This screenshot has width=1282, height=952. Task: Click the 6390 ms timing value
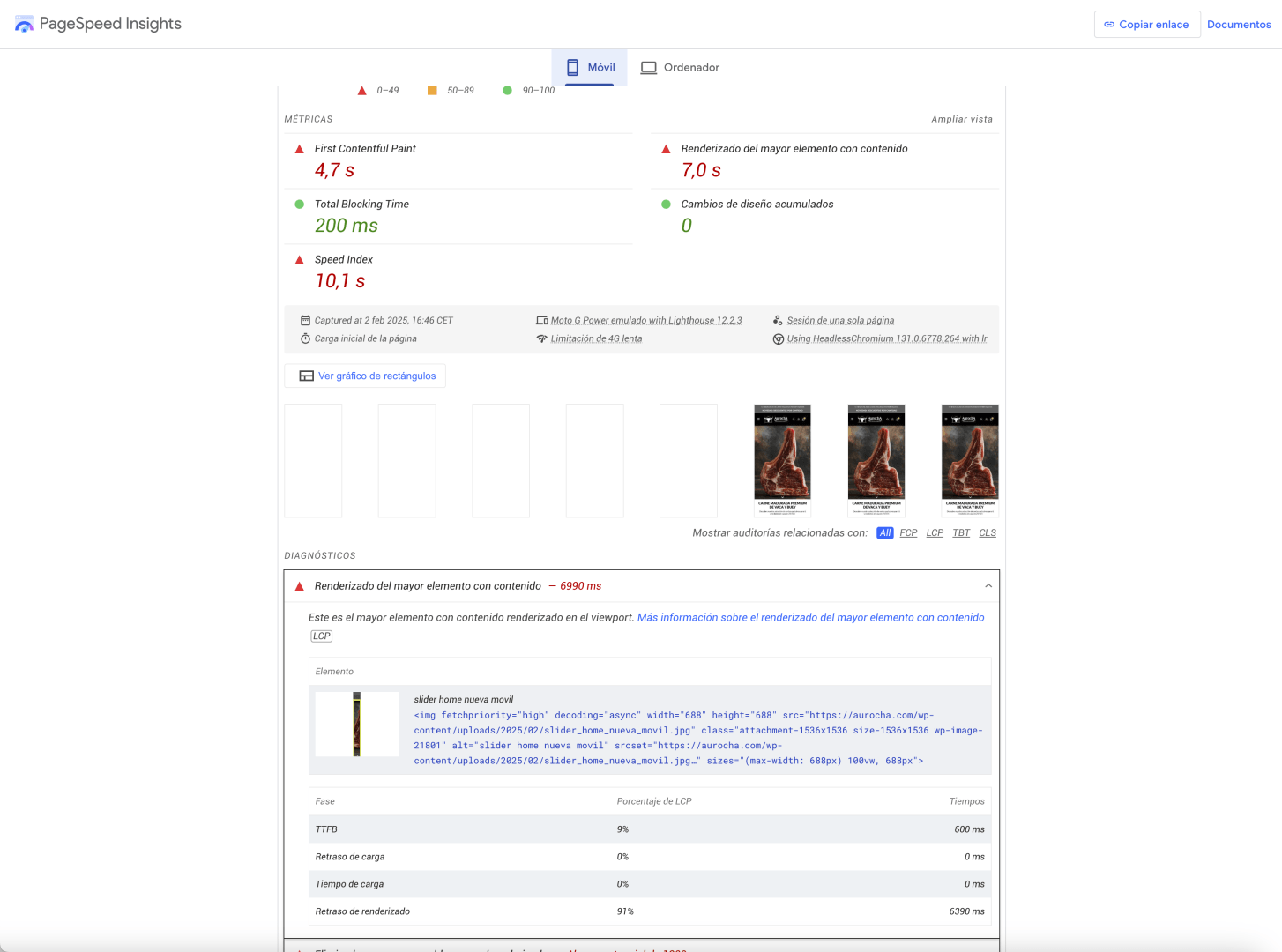click(966, 911)
